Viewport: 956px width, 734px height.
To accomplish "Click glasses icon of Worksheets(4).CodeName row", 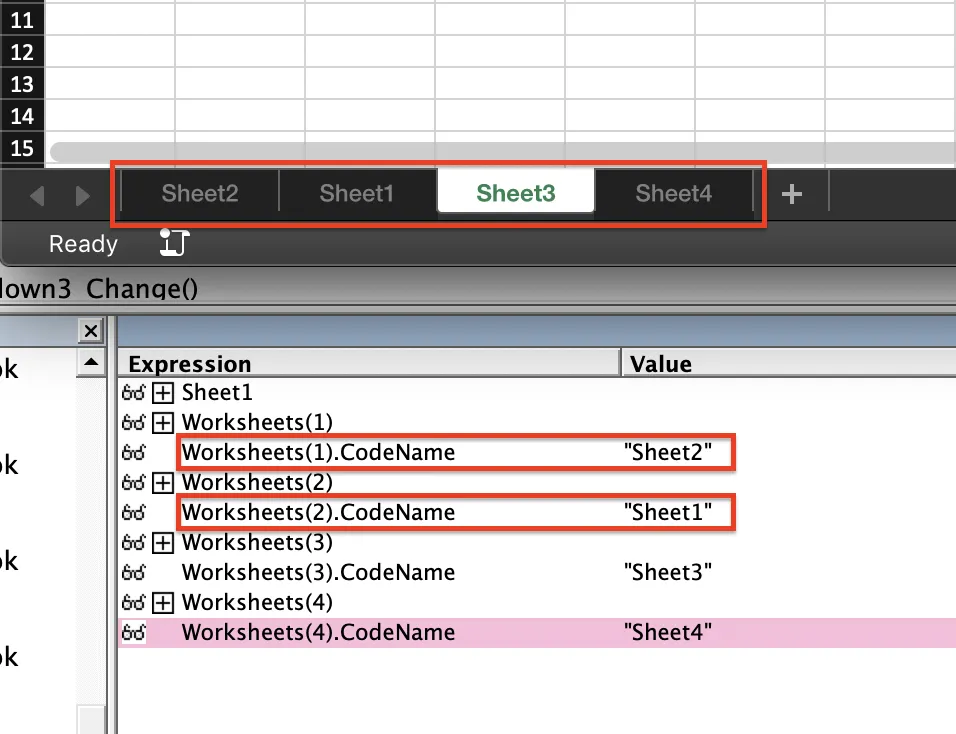I will click(x=134, y=632).
